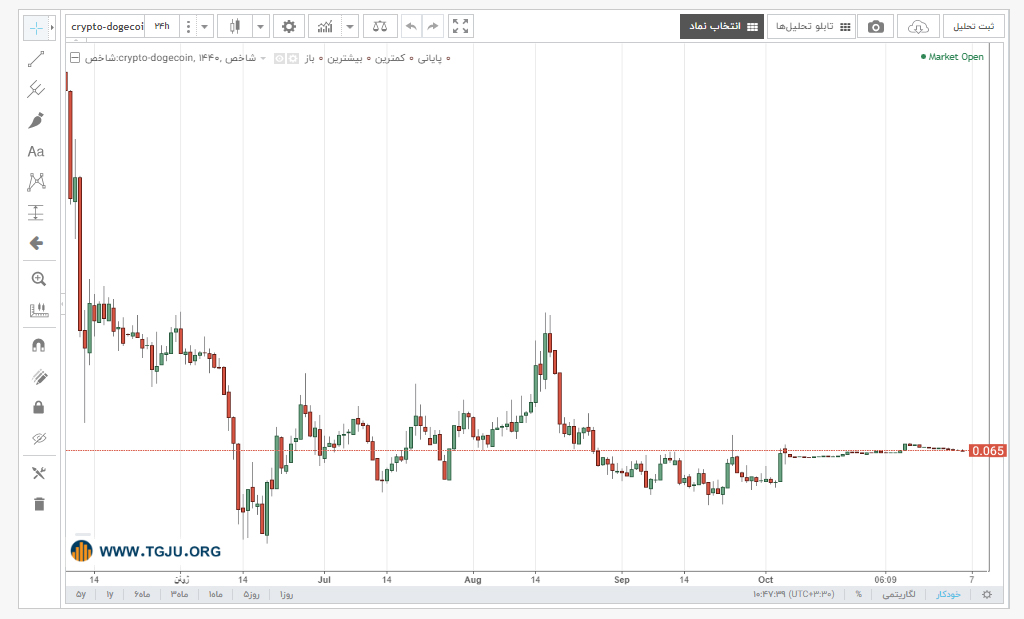Expand the interval options dropdown arrow
The image size is (1024, 619).
coord(204,27)
